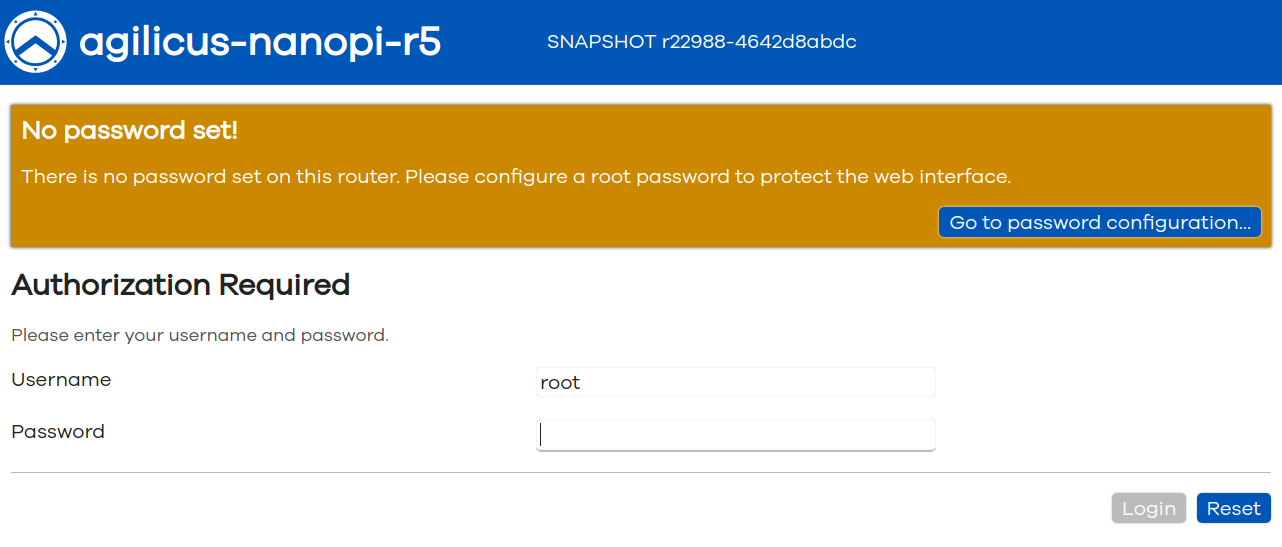Click the horizontal divider above Login button

pos(640,472)
